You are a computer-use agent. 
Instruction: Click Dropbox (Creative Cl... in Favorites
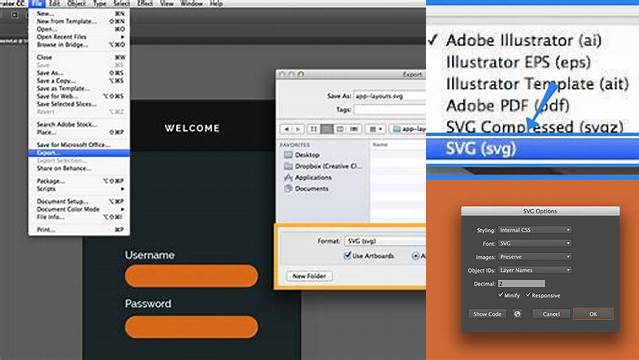click(x=323, y=166)
